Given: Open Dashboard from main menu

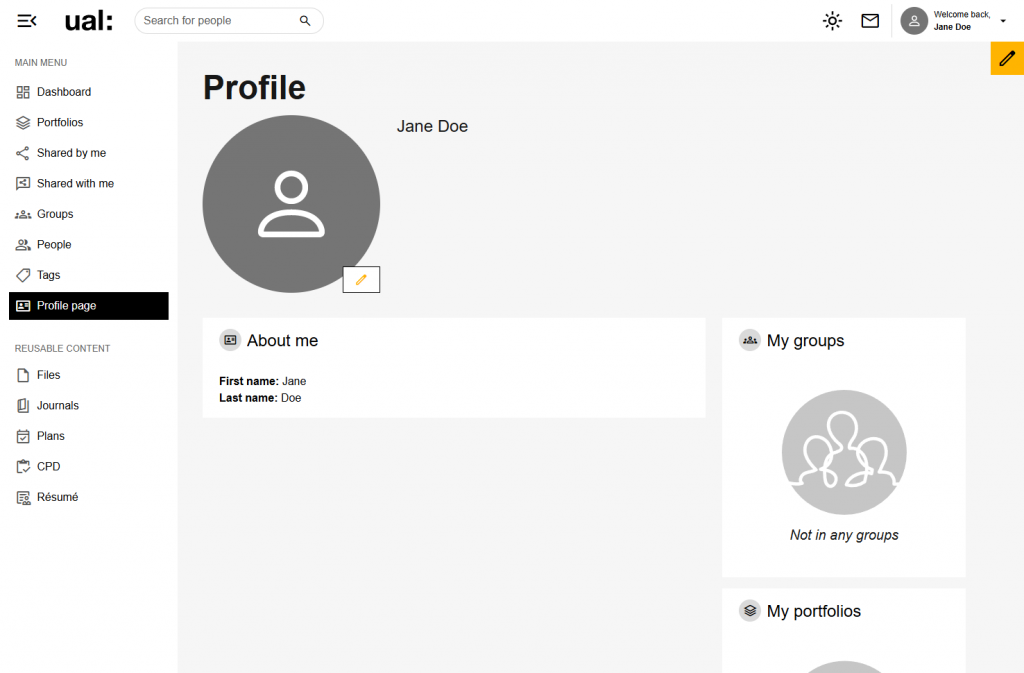Looking at the screenshot, I should click(89, 92).
